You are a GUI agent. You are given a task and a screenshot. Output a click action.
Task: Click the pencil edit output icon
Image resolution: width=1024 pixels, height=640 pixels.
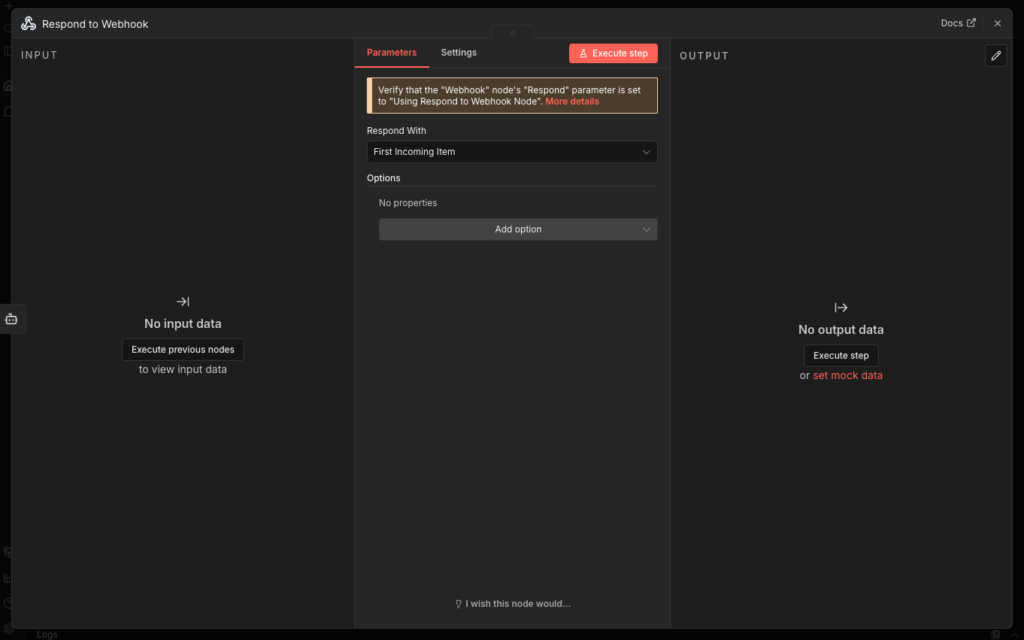[996, 56]
